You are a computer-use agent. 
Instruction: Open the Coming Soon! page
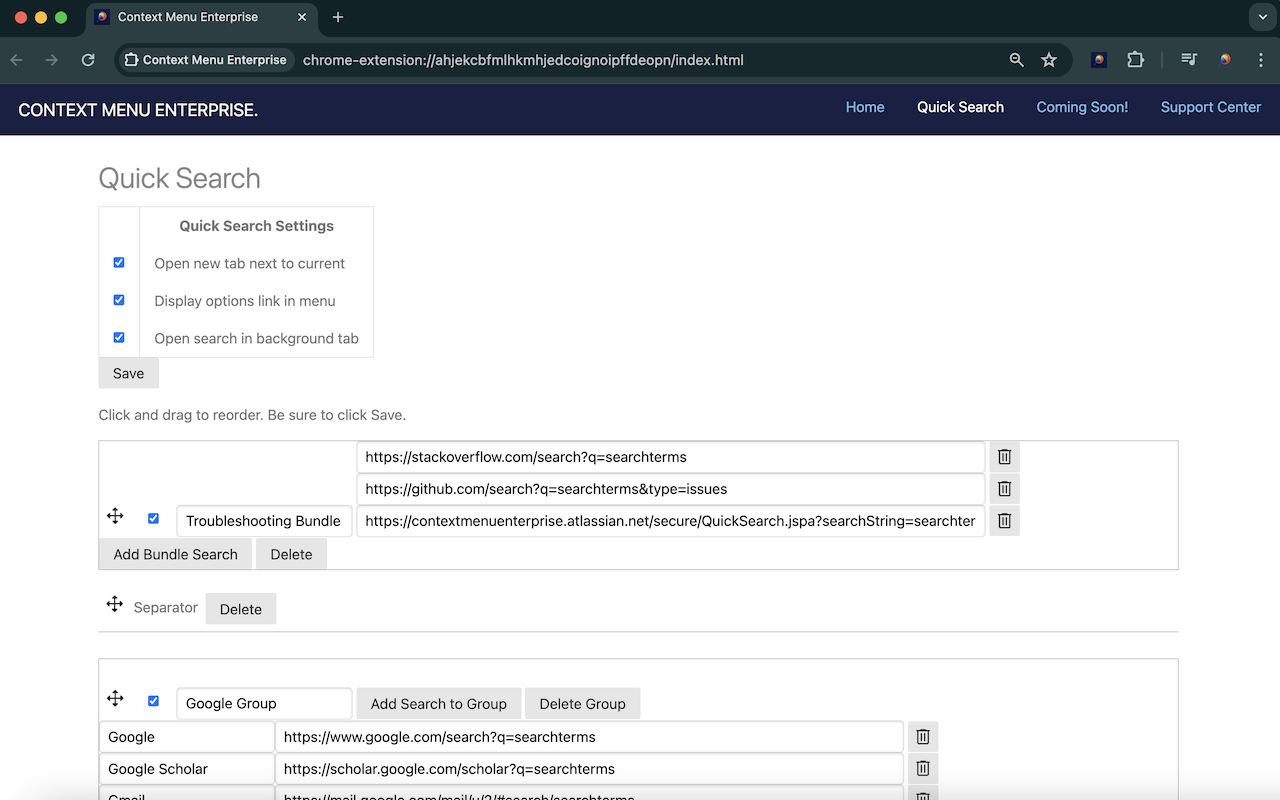(1082, 107)
